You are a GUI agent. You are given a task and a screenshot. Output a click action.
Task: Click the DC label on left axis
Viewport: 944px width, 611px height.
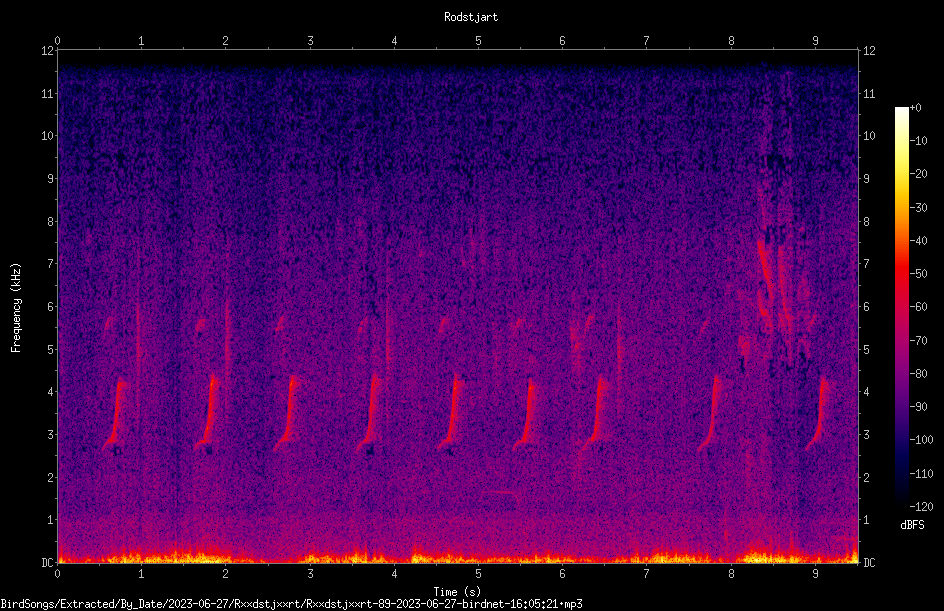48,562
